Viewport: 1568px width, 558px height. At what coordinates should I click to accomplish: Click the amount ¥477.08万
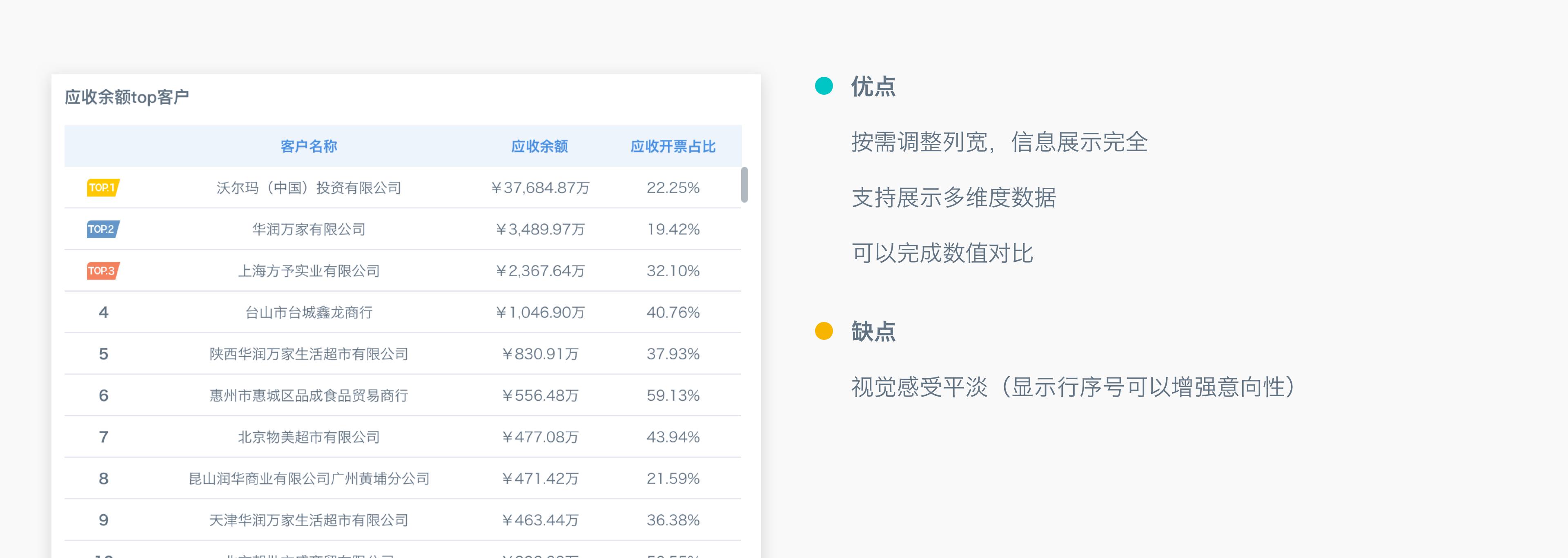click(x=540, y=437)
